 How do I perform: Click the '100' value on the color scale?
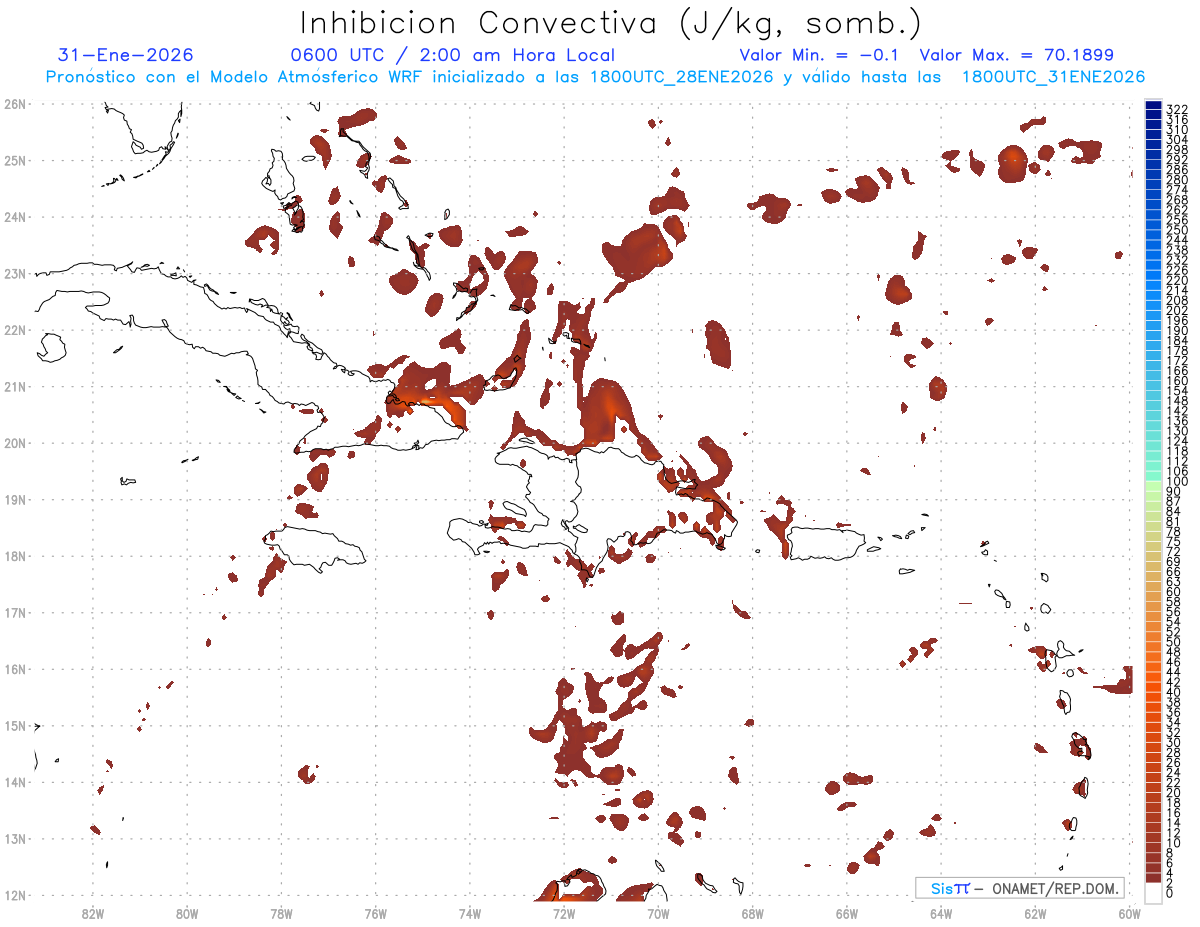(x=1177, y=482)
